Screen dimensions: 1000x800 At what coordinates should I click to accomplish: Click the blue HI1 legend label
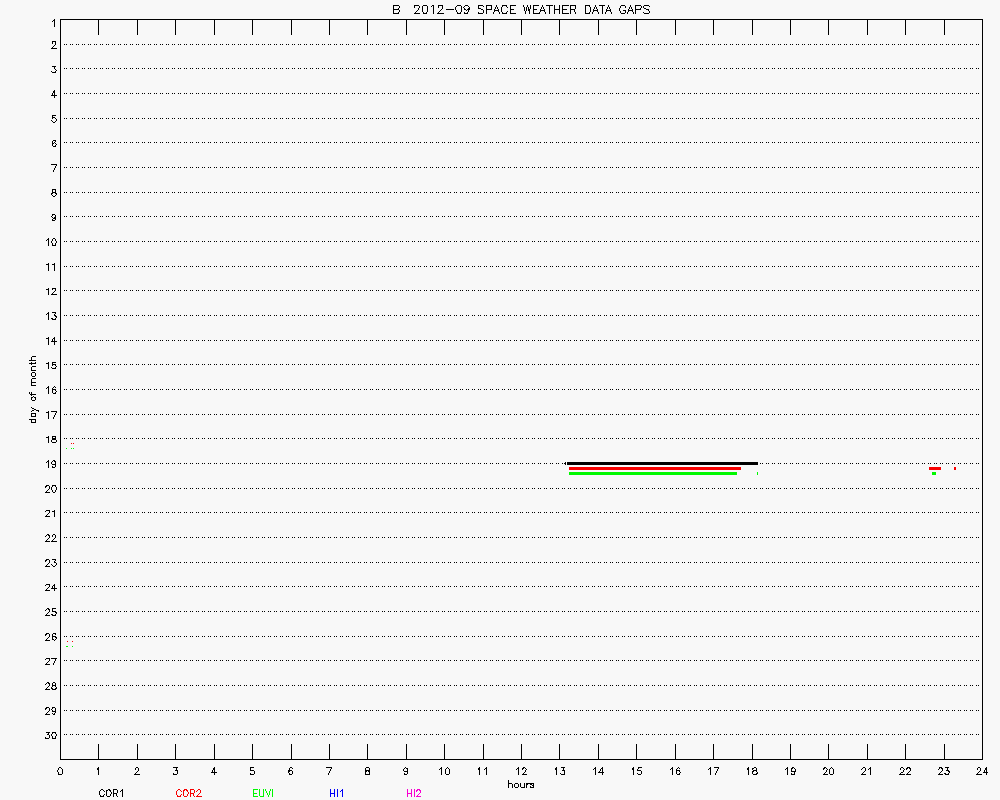(337, 793)
